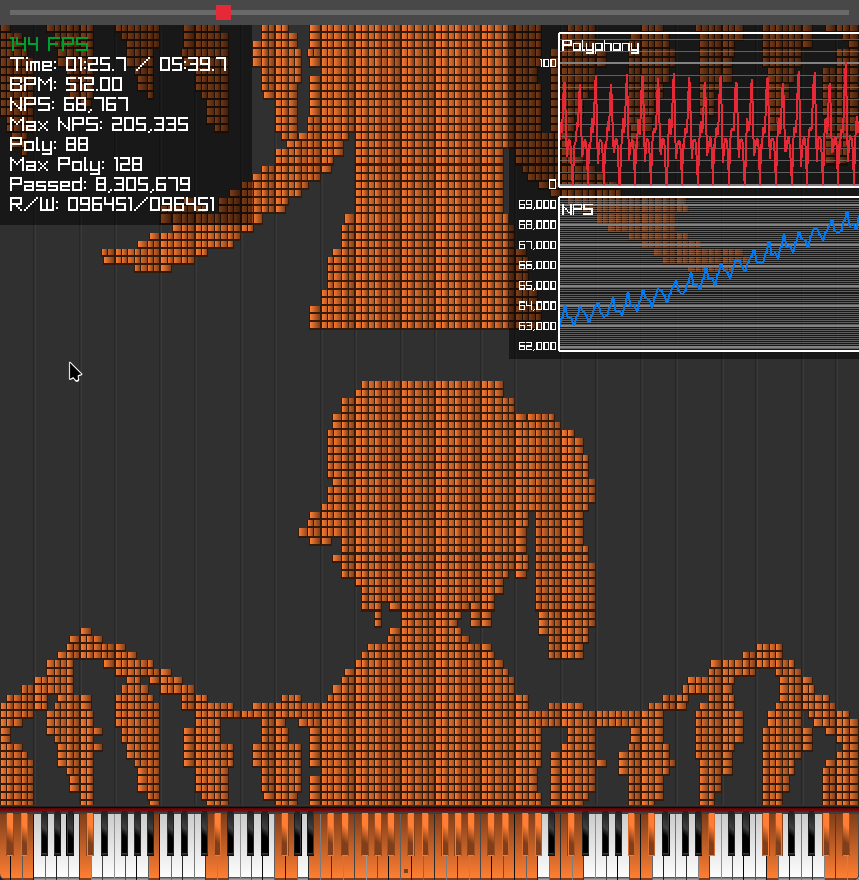Select the BPM: 512.00 readout
The image size is (859, 880).
point(66,85)
